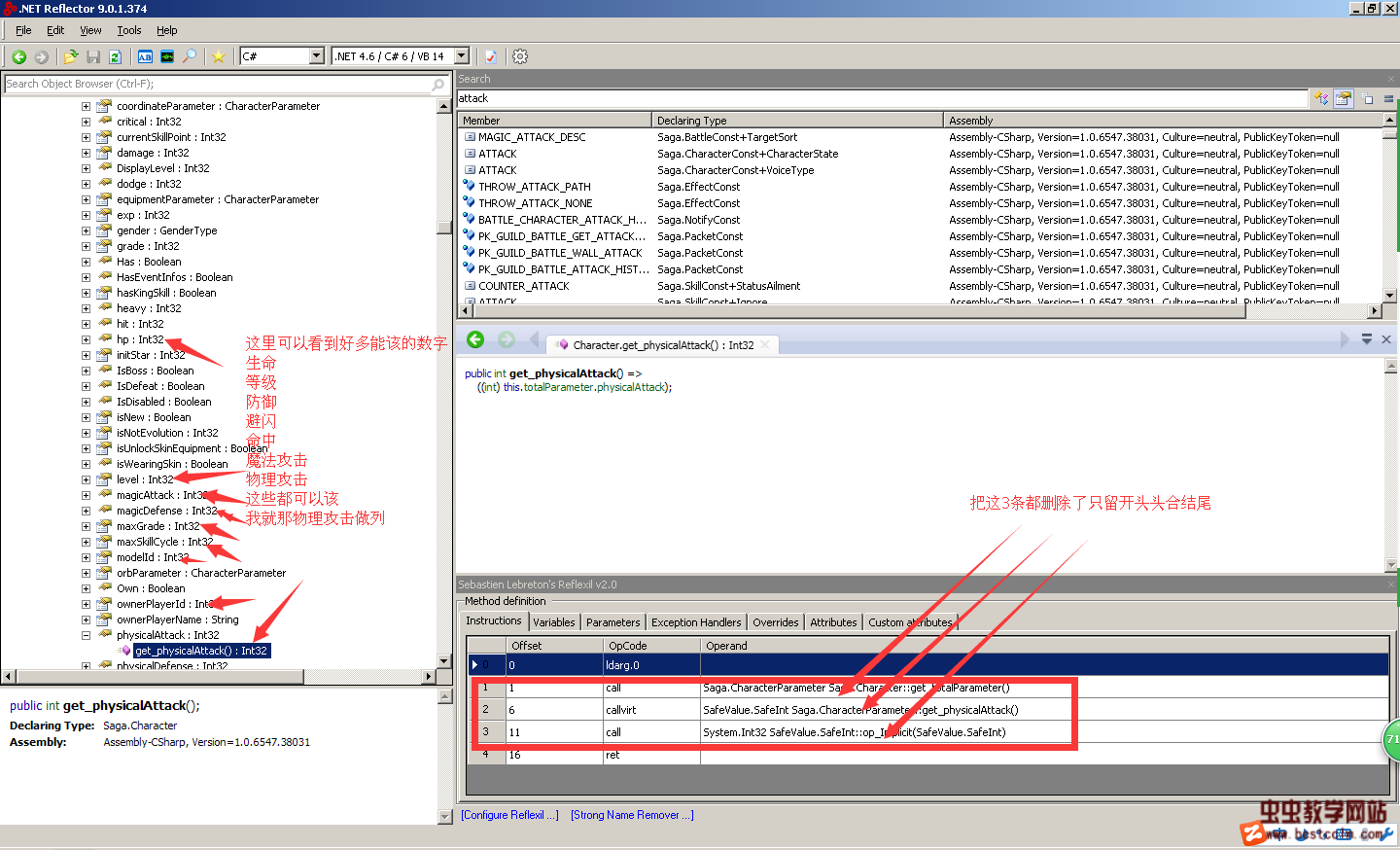1400x850 pixels.
Task: Click the Declaring Type column header
Action: tap(797, 121)
